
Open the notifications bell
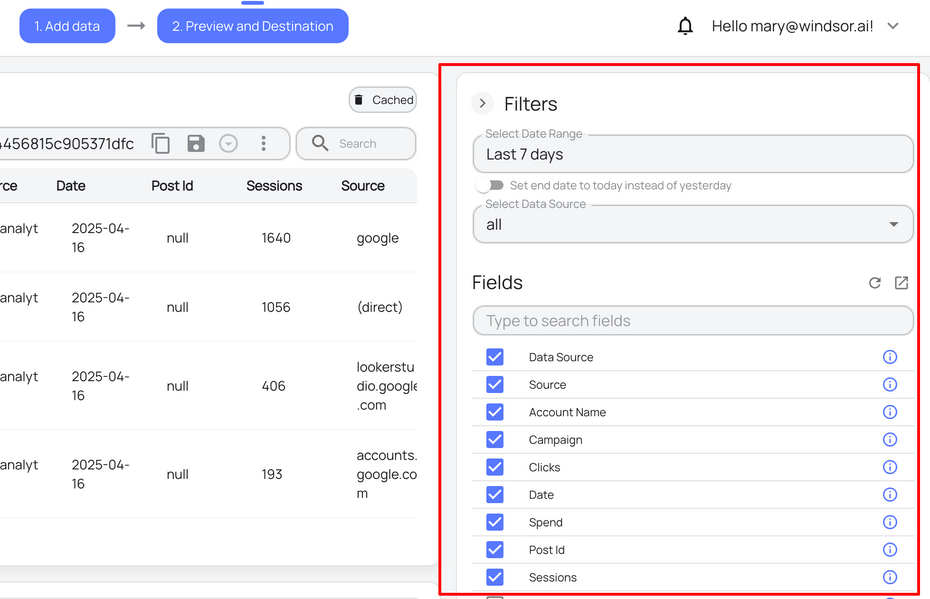[685, 26]
